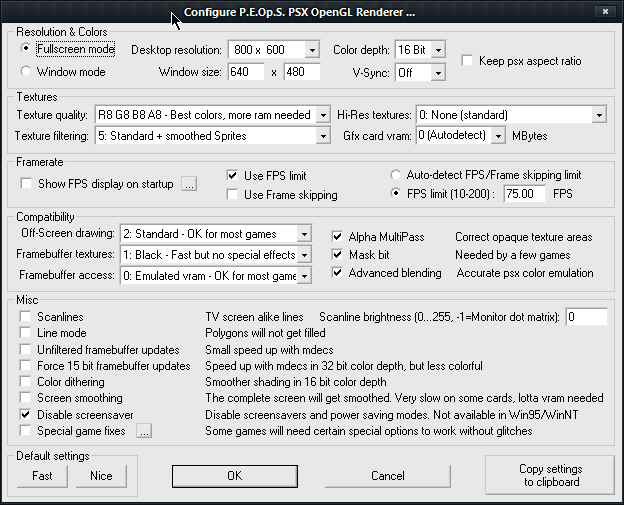The width and height of the screenshot is (624, 505).
Task: Open Framebuffer access dropdown
Action: coord(216,276)
